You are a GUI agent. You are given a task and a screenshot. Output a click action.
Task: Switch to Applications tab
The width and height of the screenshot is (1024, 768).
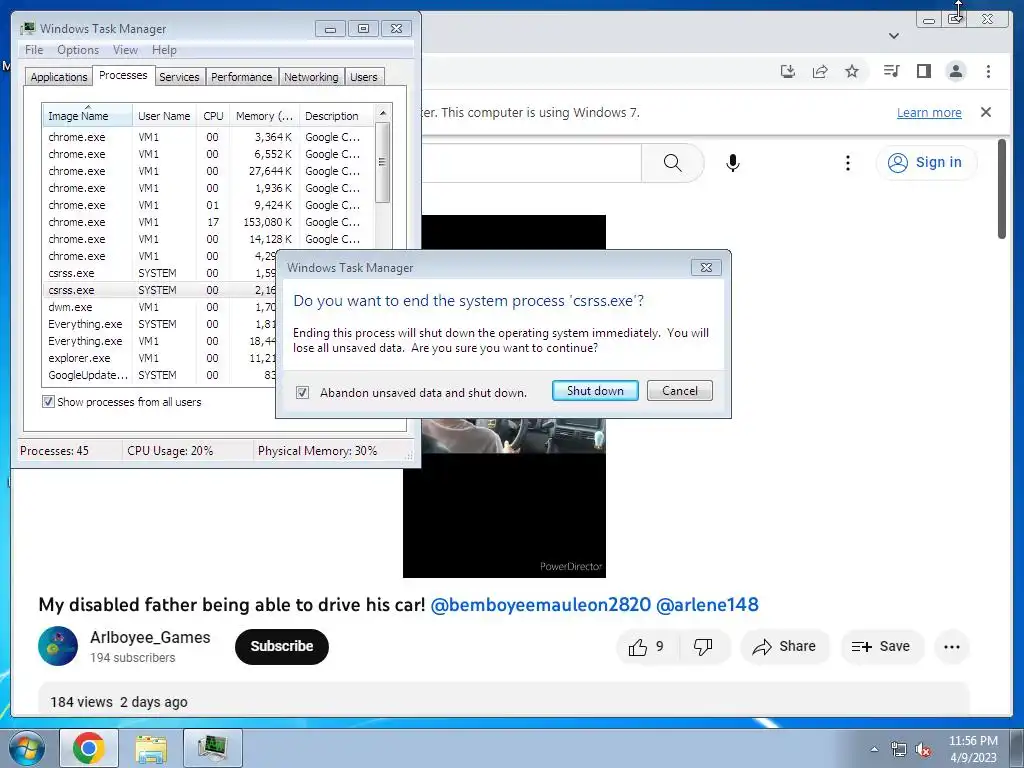click(59, 77)
